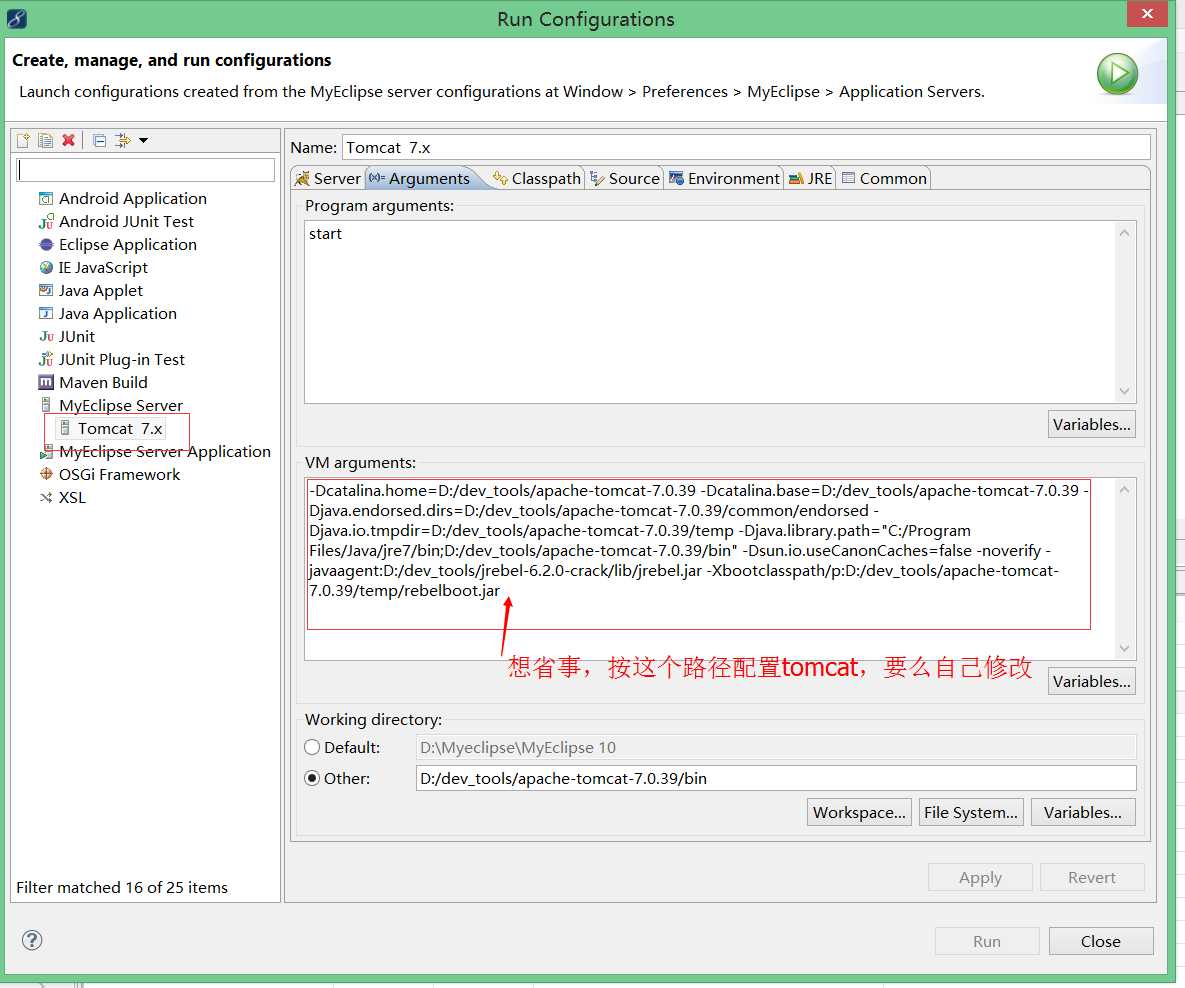Delete selected launch configuration with red X
The width and height of the screenshot is (1185, 988).
pyautogui.click(x=69, y=141)
